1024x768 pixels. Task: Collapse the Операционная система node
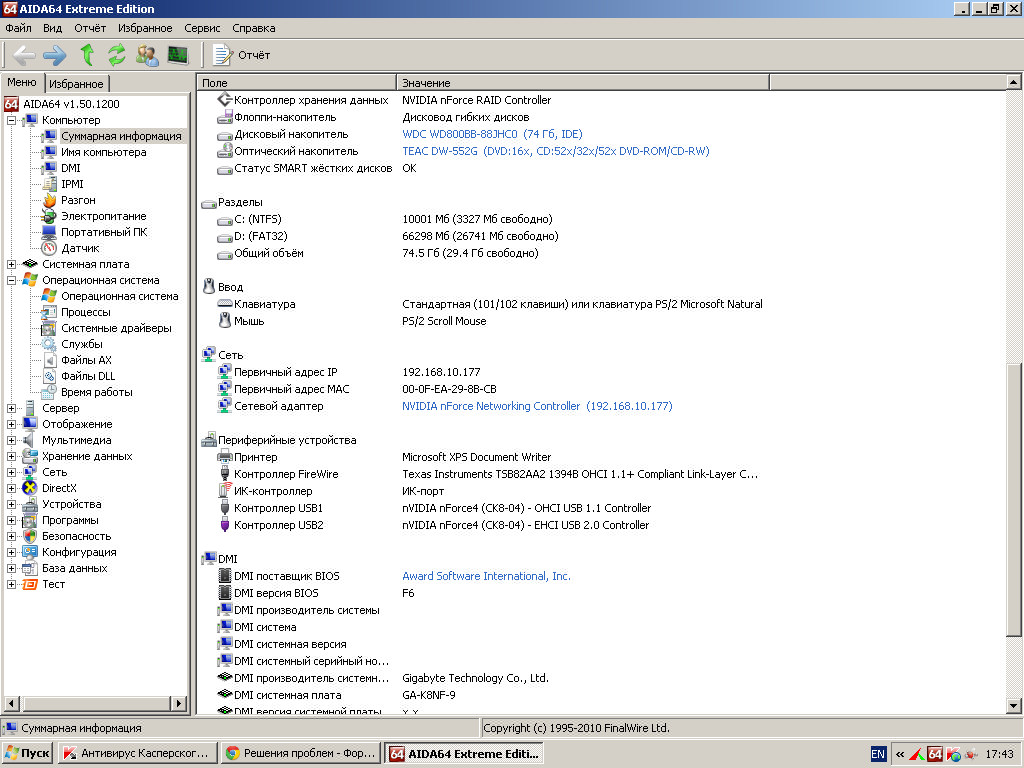[12, 280]
